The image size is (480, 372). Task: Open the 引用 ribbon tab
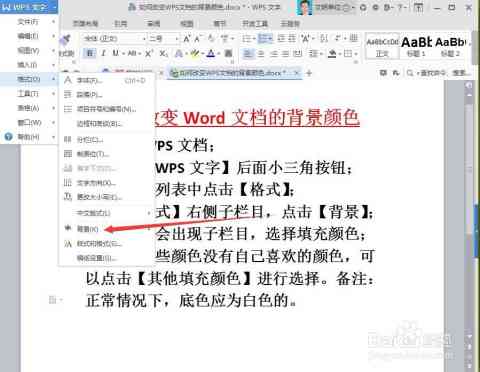(120, 24)
